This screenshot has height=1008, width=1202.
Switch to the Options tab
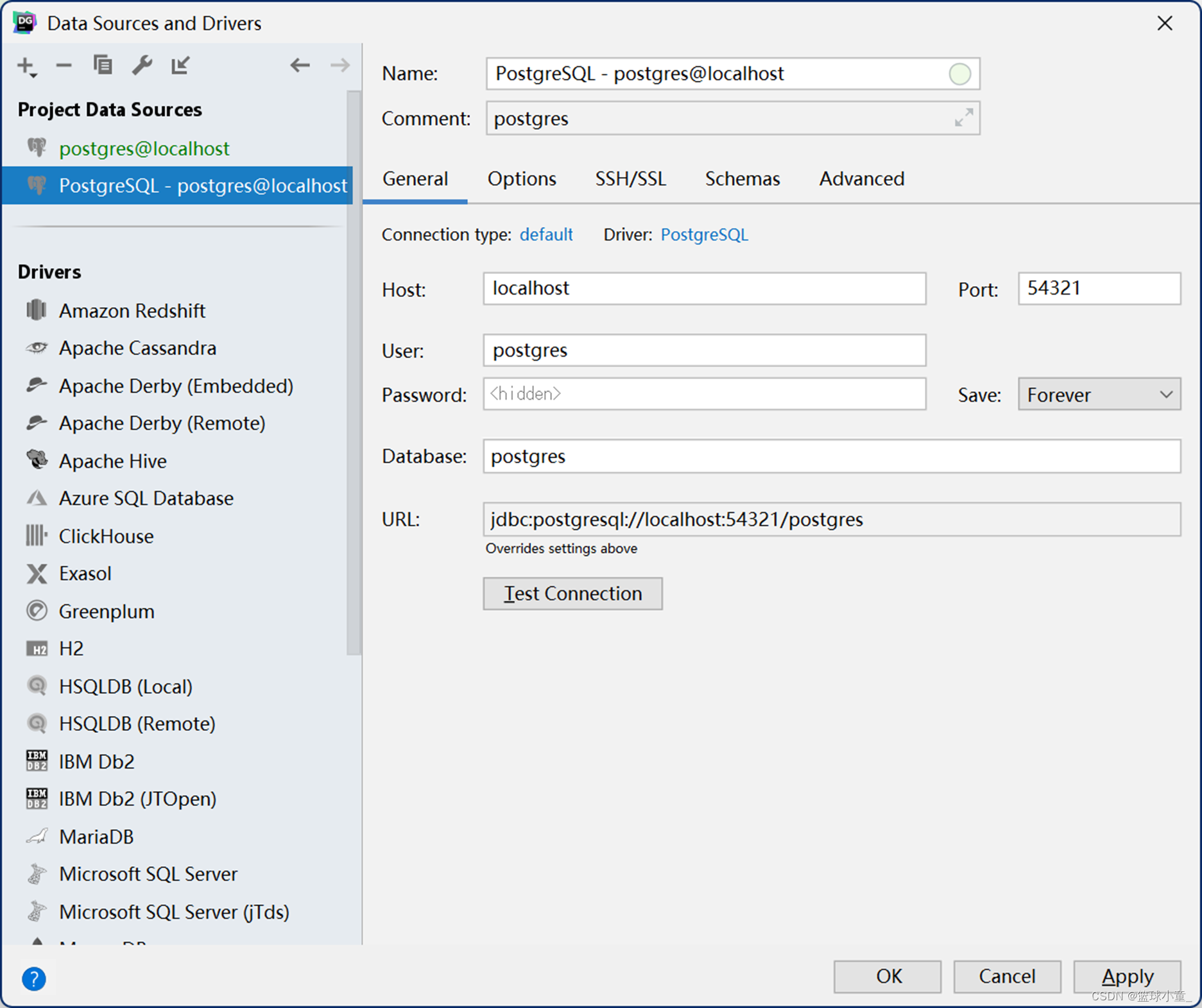[522, 178]
